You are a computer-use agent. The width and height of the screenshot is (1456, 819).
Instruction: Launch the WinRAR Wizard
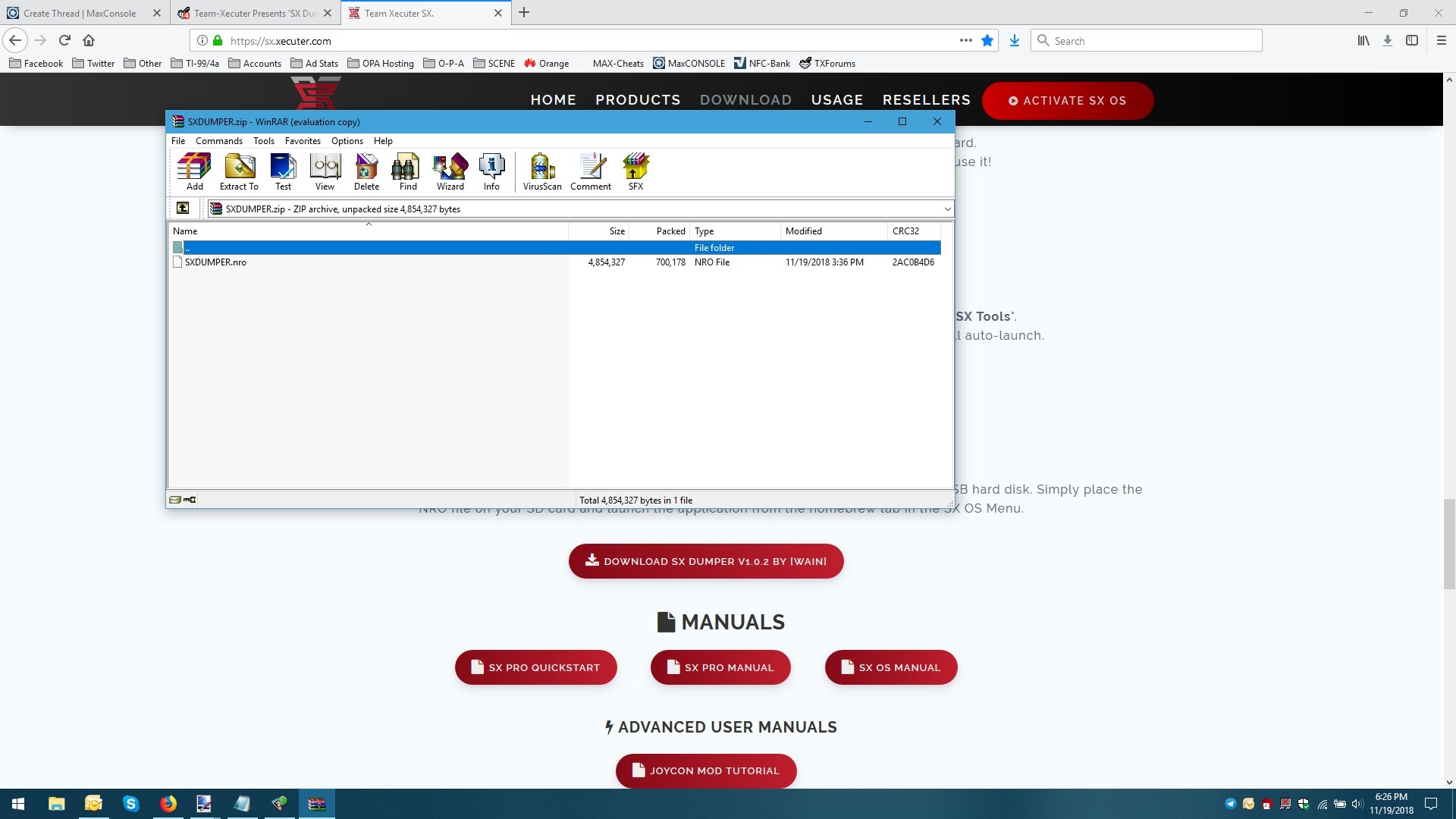pos(450,171)
